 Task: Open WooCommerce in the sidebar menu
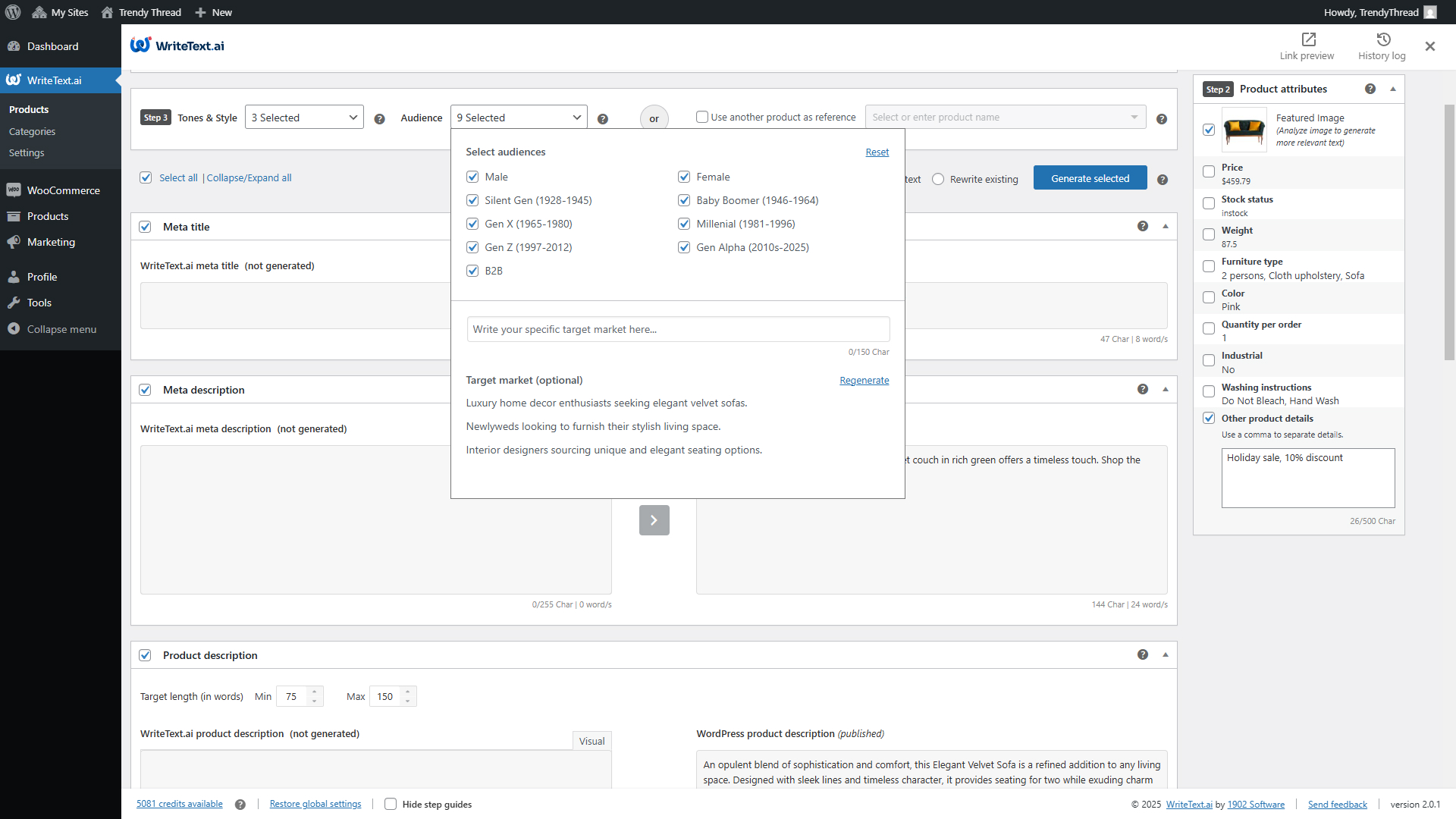[63, 190]
